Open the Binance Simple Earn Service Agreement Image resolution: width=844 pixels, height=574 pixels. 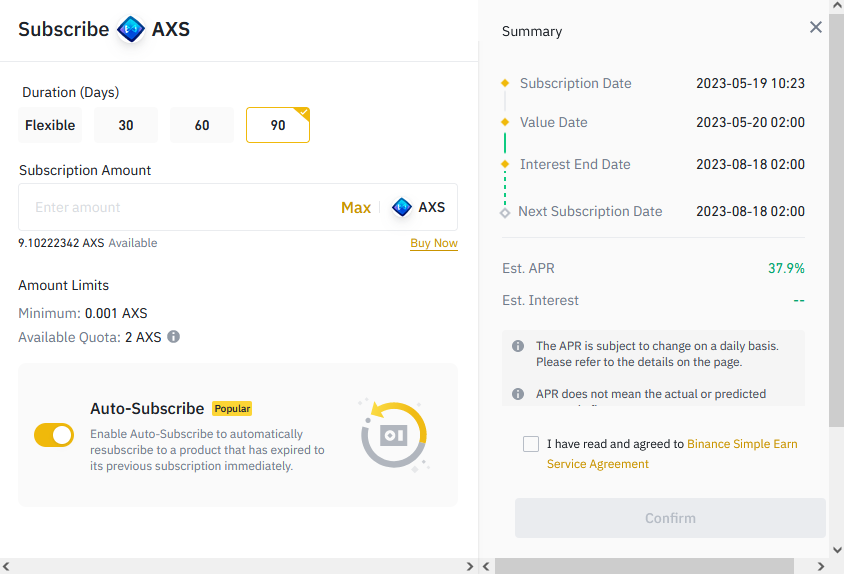[742, 444]
